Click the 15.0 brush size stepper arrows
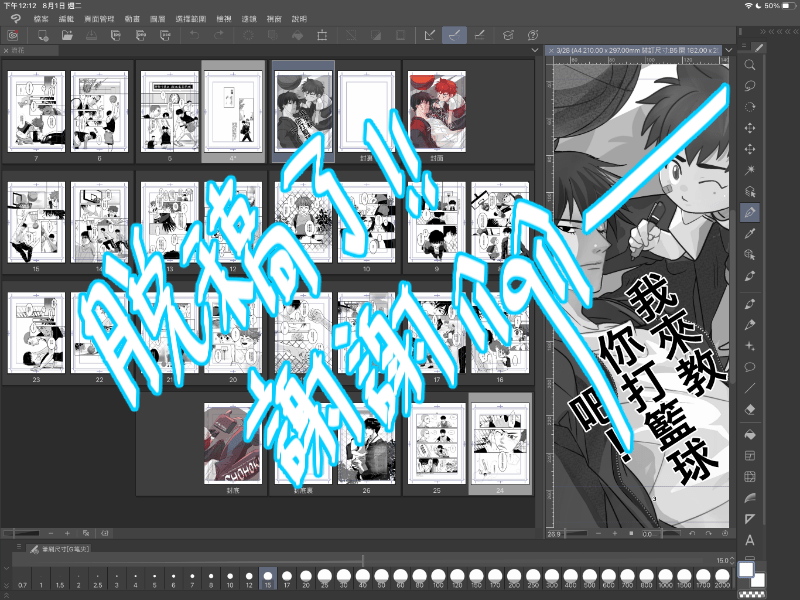The height and width of the screenshot is (600, 800). pos(733,560)
